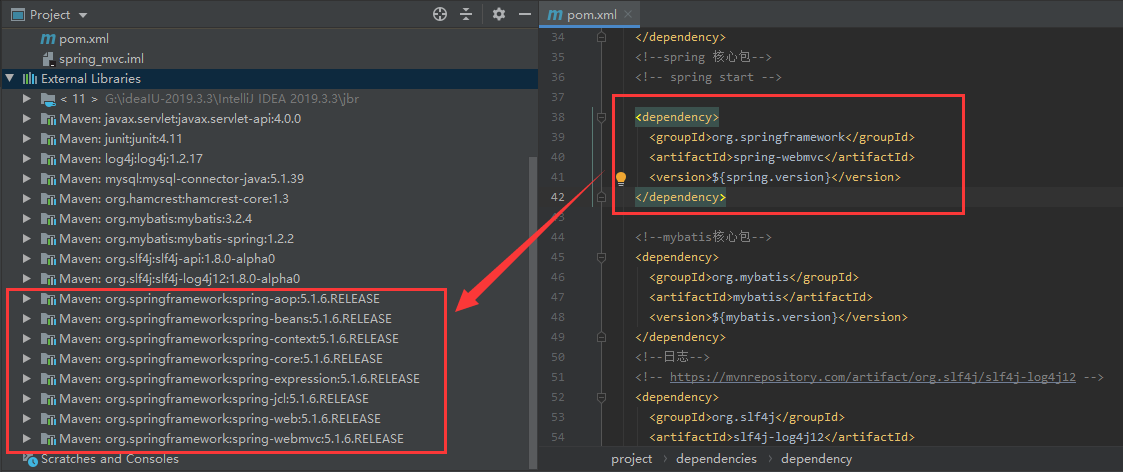
Task: Click fold marker at line 34
Action: tap(602, 37)
